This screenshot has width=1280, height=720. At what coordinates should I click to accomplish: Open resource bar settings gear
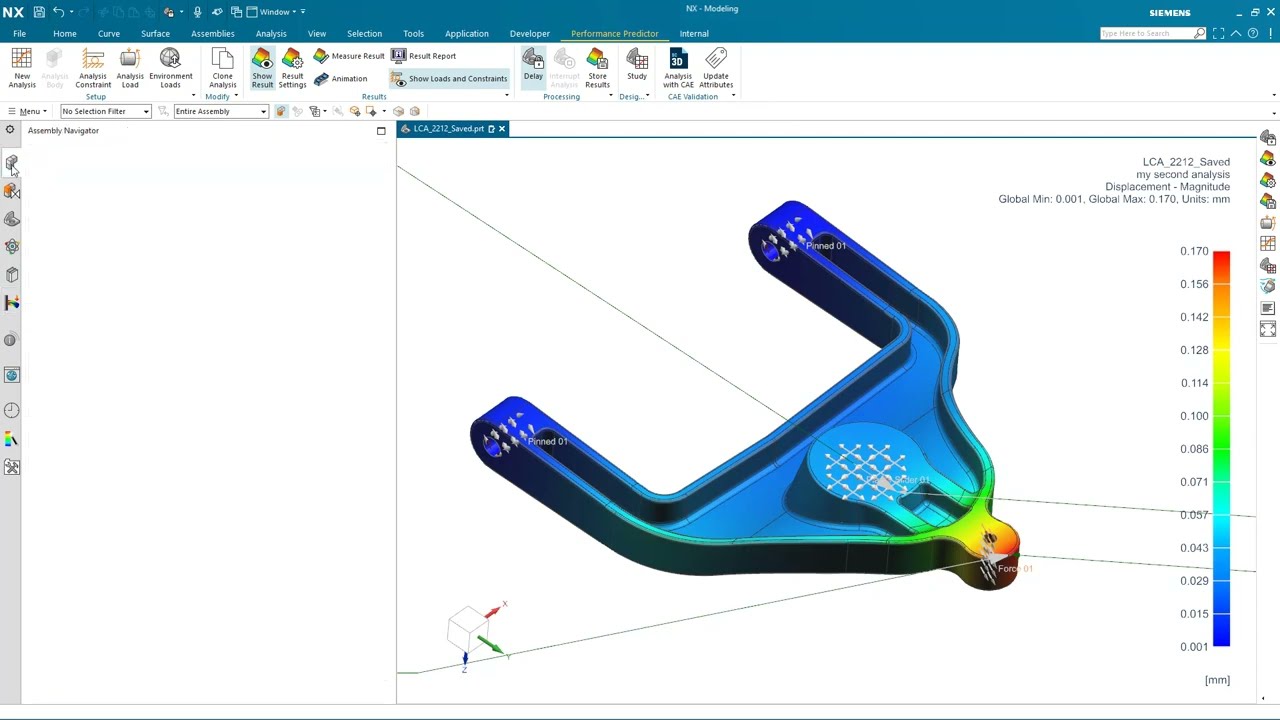point(10,130)
